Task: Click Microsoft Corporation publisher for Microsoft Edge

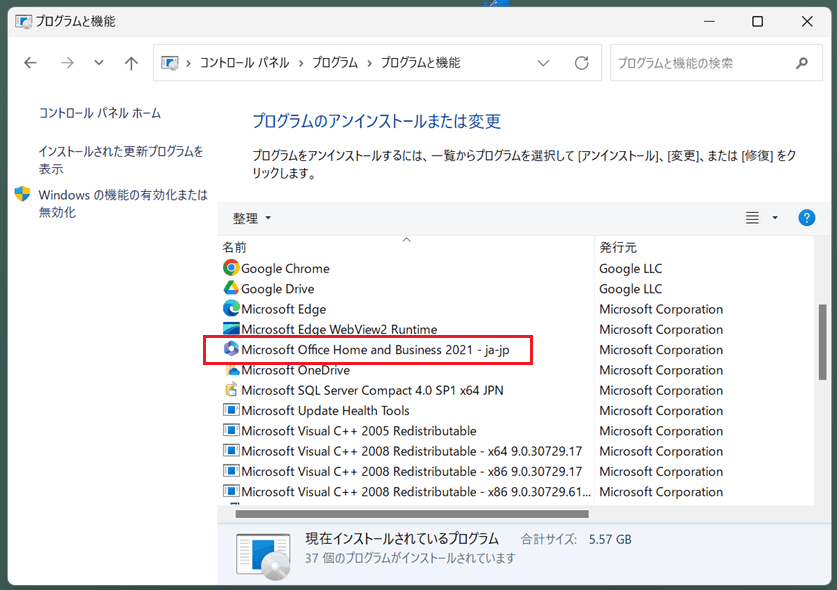Action: tap(661, 309)
